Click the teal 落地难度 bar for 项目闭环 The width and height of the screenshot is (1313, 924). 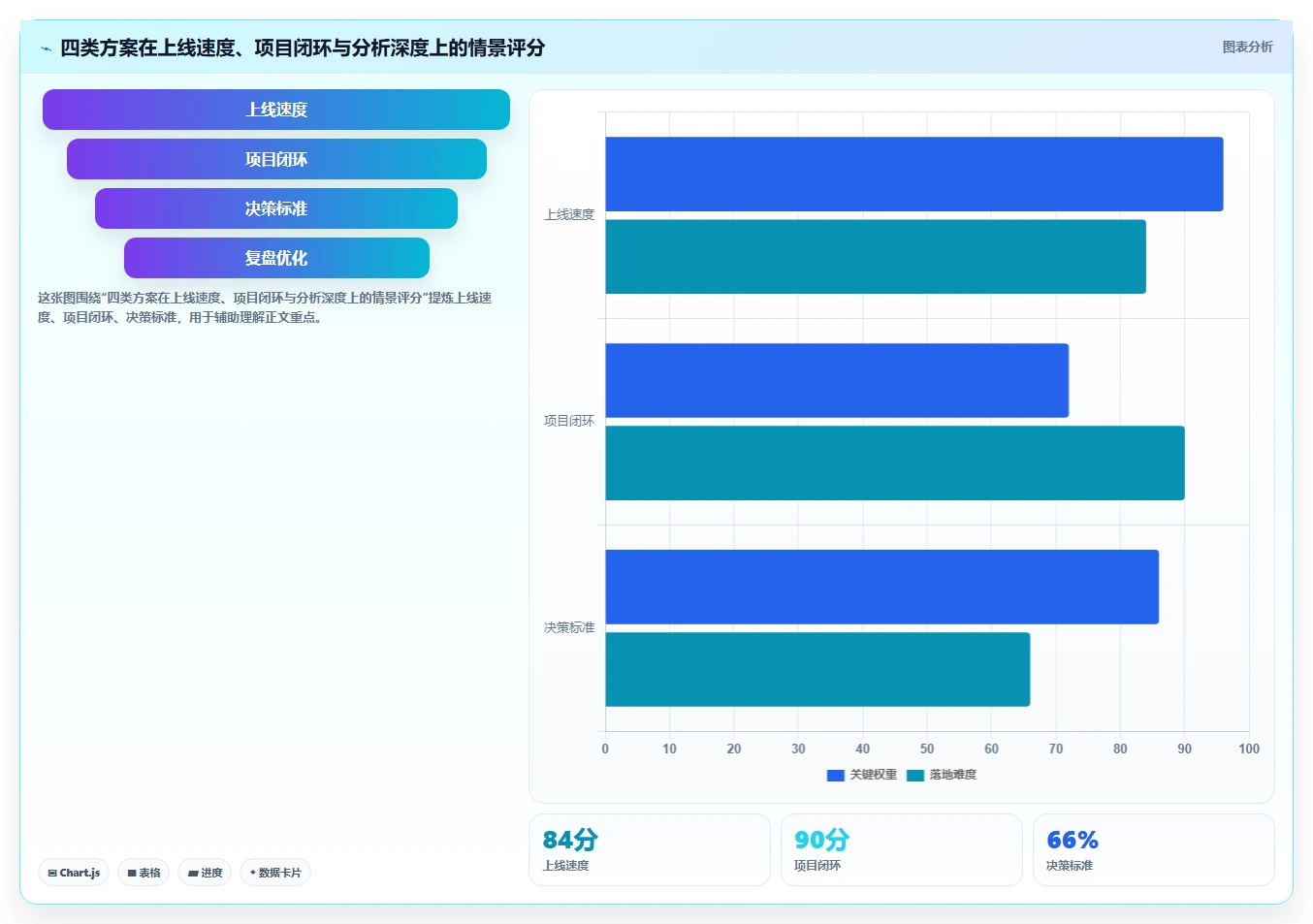[895, 463]
